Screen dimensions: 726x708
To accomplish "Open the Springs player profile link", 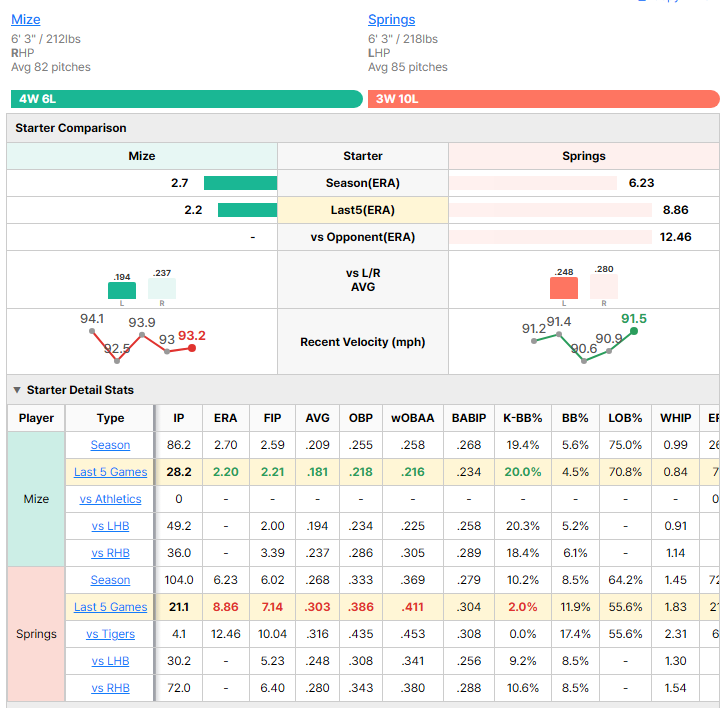I will 391,19.
